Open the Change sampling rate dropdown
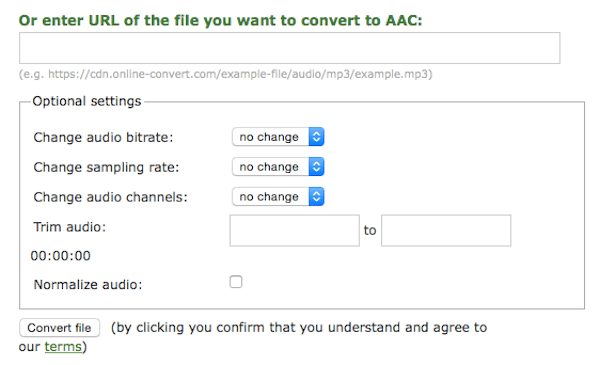Screen dimensions: 600x365 click(x=278, y=167)
